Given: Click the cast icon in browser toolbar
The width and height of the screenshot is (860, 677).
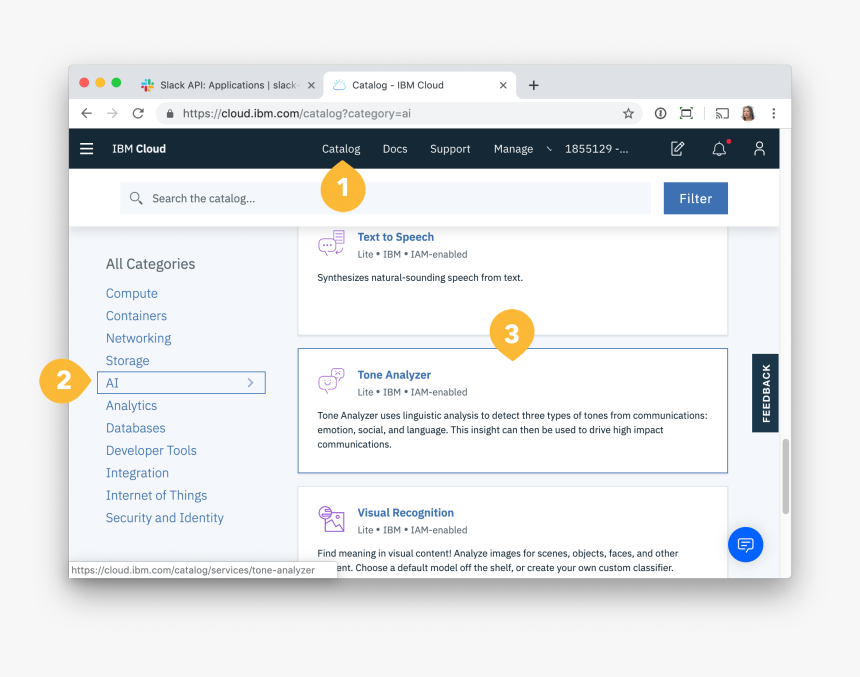Looking at the screenshot, I should (x=722, y=114).
